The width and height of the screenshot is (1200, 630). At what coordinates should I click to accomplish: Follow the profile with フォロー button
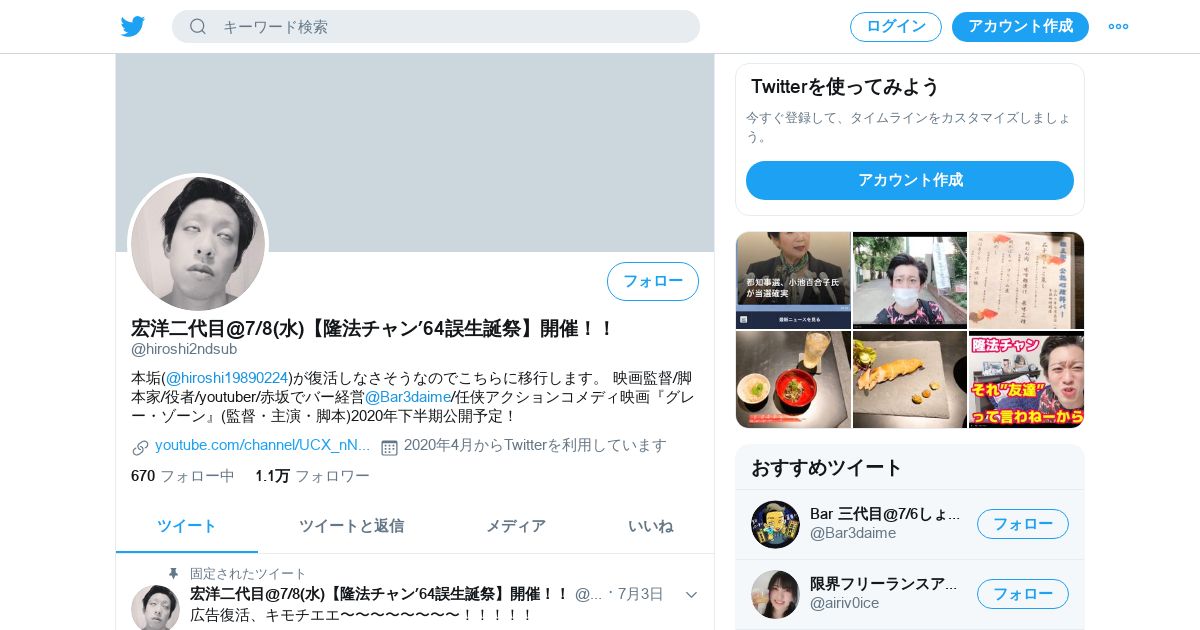tap(653, 282)
